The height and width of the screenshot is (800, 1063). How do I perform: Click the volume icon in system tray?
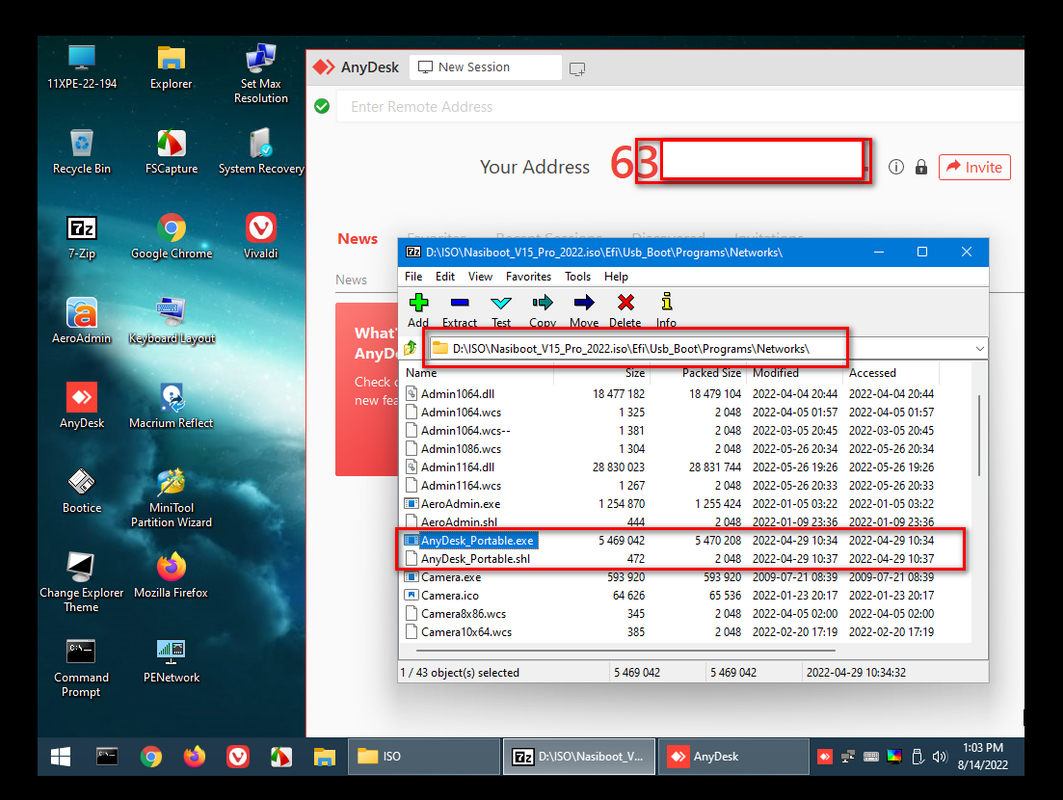[x=939, y=757]
